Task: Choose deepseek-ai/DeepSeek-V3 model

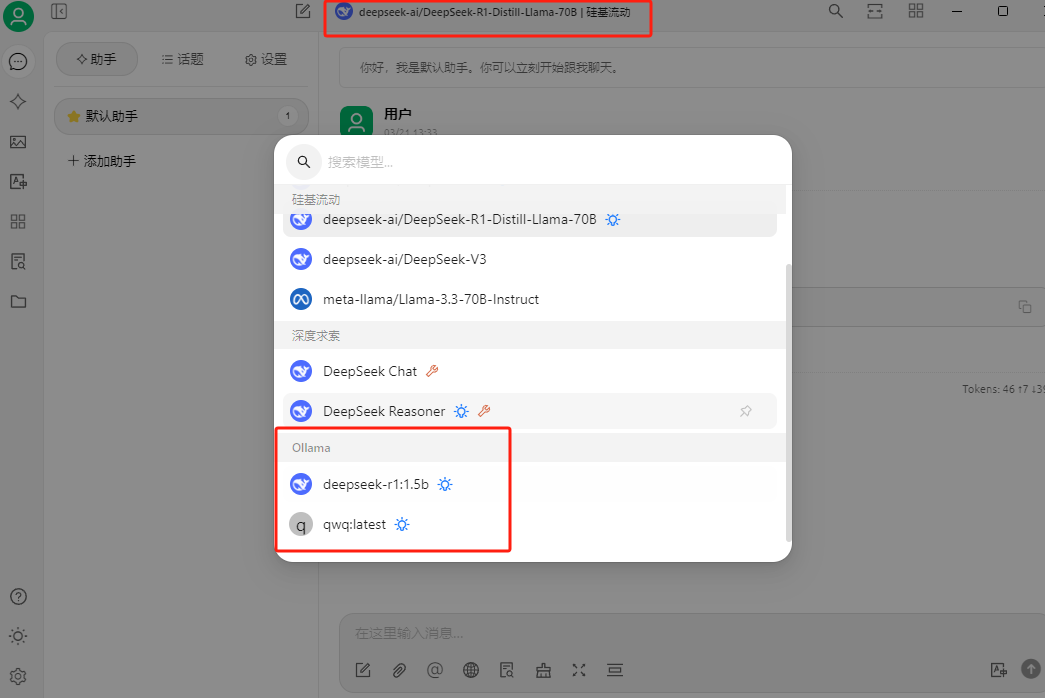Action: point(530,259)
